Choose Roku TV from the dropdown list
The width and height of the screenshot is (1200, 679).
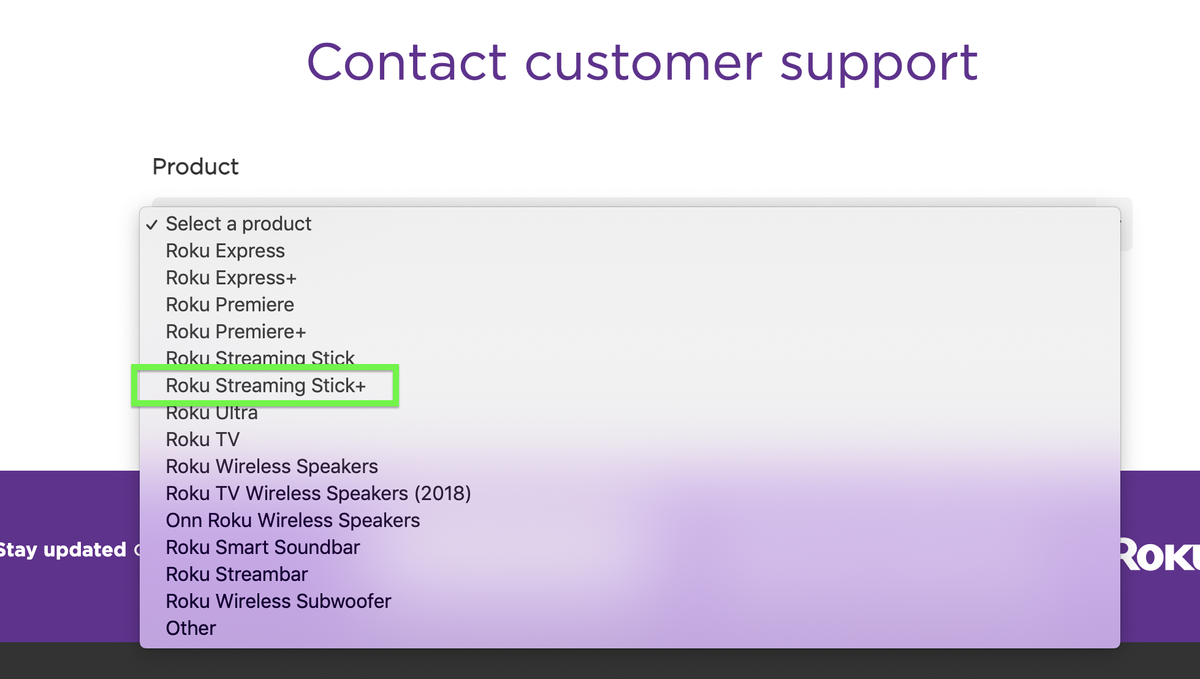[x=203, y=439]
